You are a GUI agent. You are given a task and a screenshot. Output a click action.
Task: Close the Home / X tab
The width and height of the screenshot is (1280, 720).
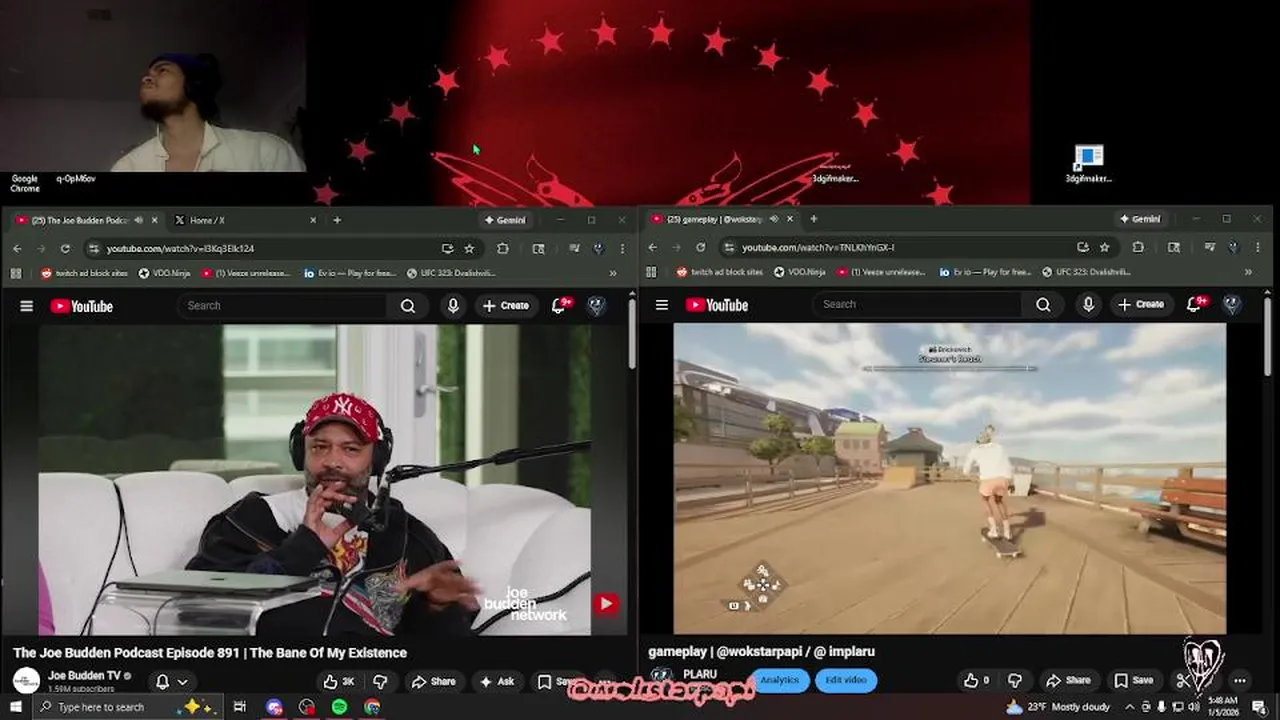(x=312, y=220)
